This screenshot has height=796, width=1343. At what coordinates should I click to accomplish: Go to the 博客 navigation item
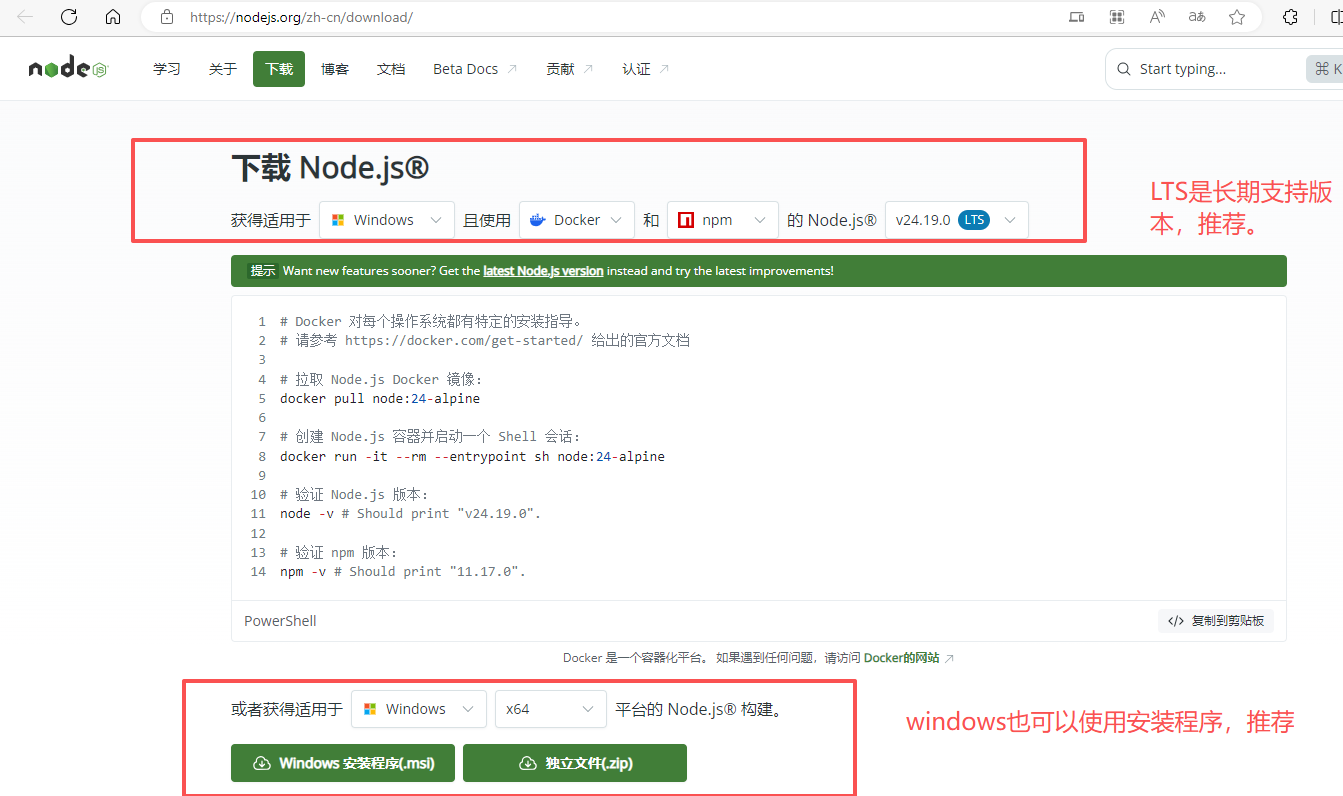(x=335, y=69)
